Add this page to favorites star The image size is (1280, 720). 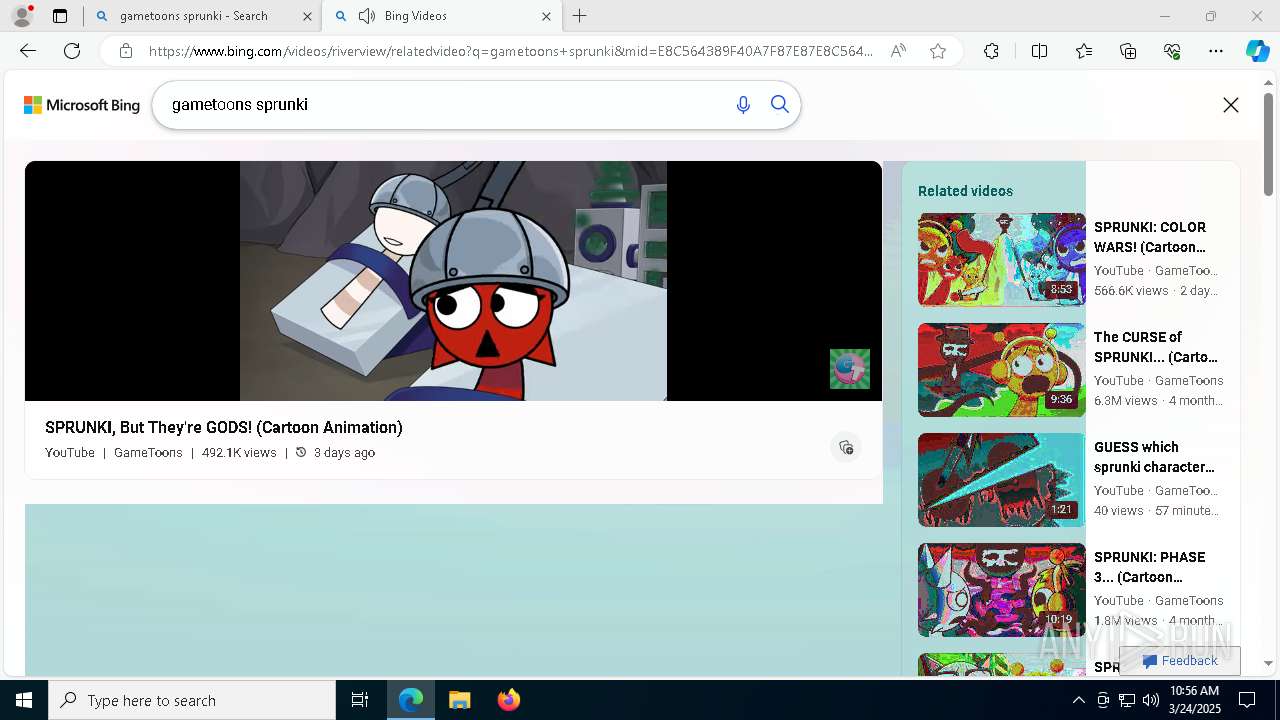click(938, 51)
